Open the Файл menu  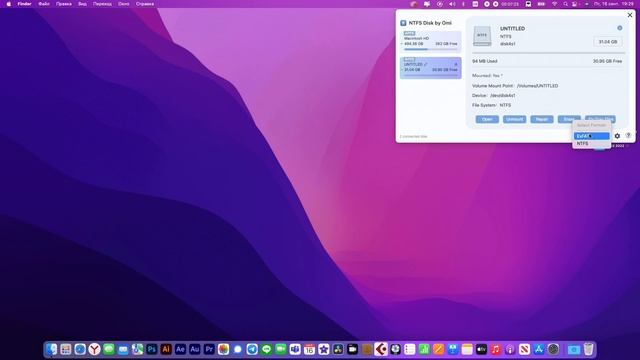click(44, 4)
